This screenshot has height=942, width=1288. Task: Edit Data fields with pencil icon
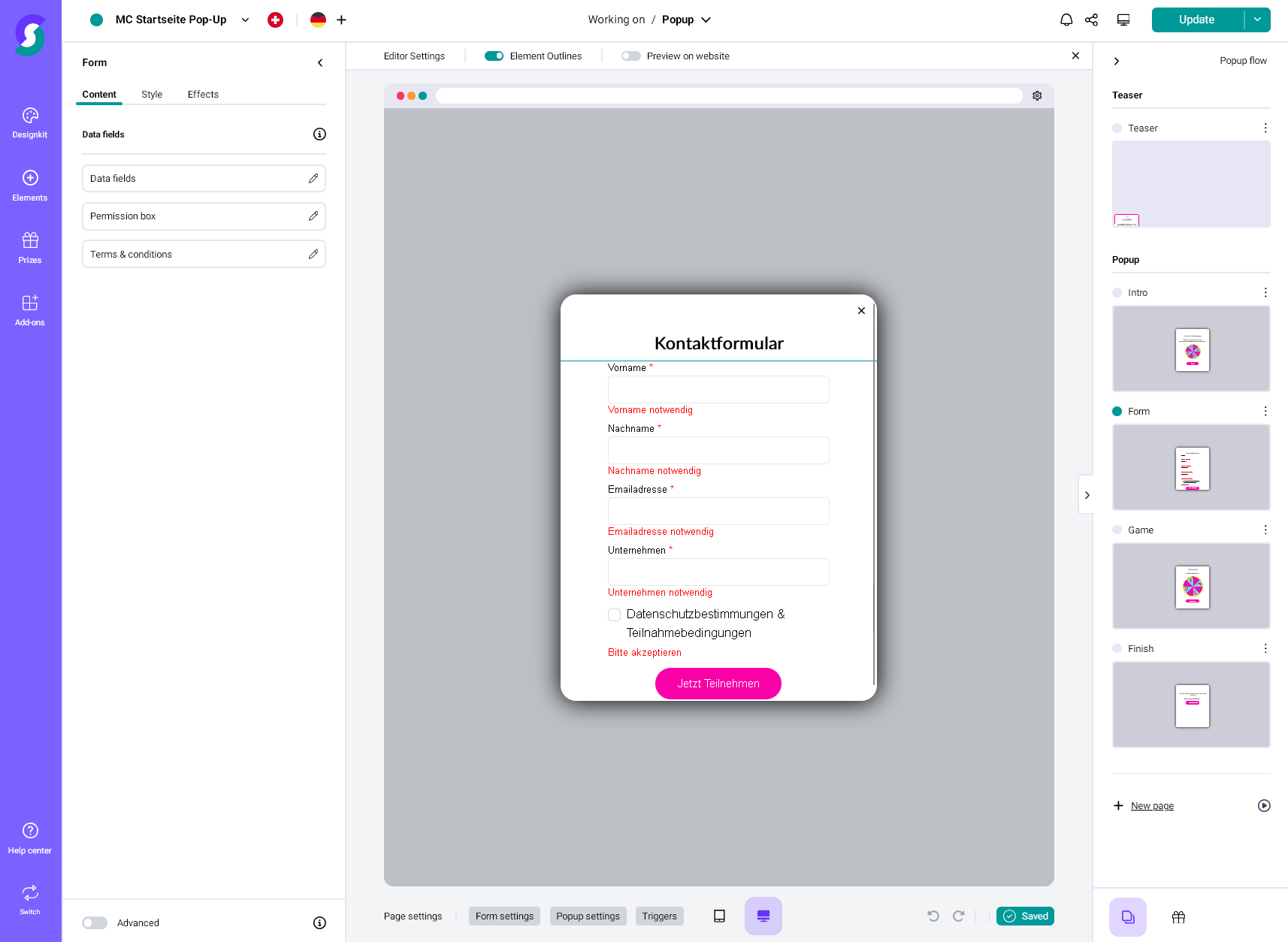pos(313,179)
